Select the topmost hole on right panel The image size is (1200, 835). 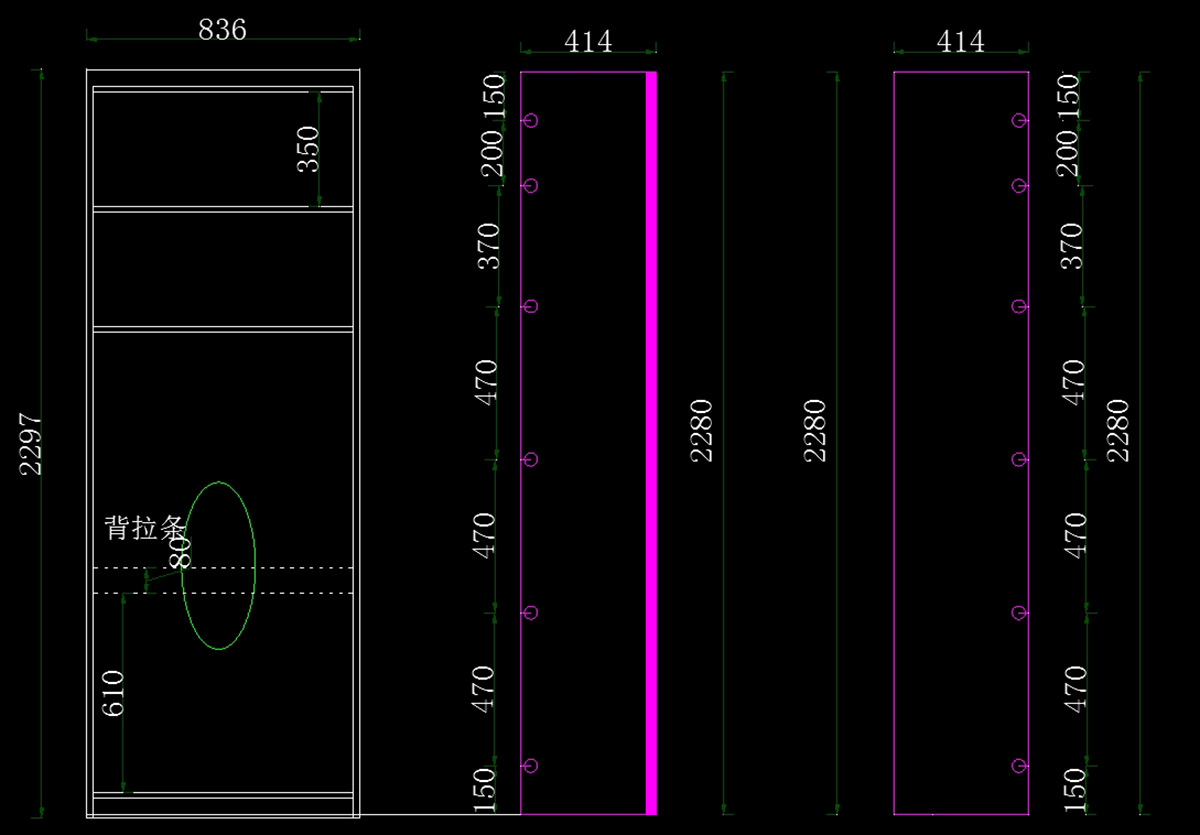1019,121
